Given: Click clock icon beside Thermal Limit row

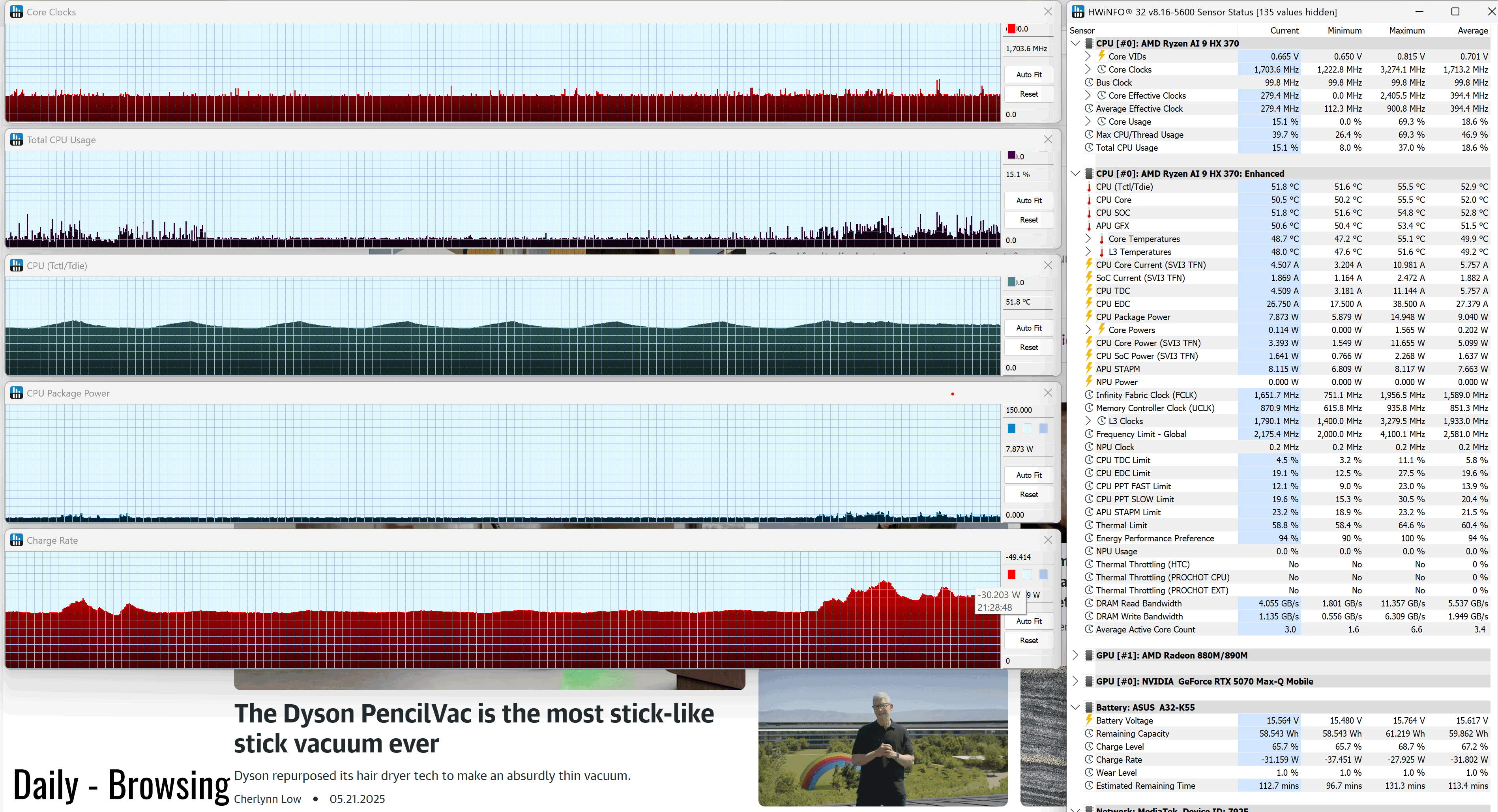Looking at the screenshot, I should 1089,525.
